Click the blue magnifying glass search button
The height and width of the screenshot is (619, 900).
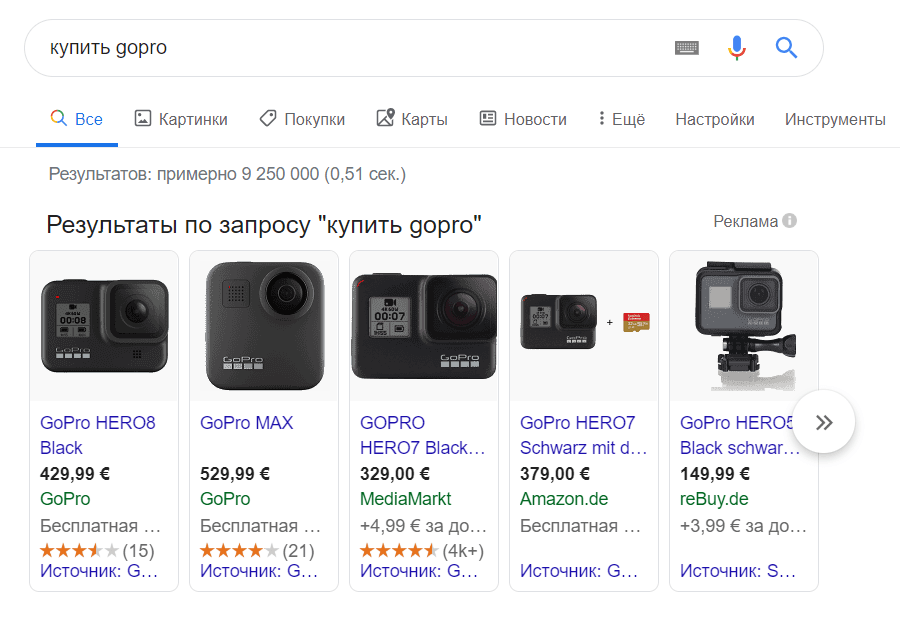coord(787,48)
